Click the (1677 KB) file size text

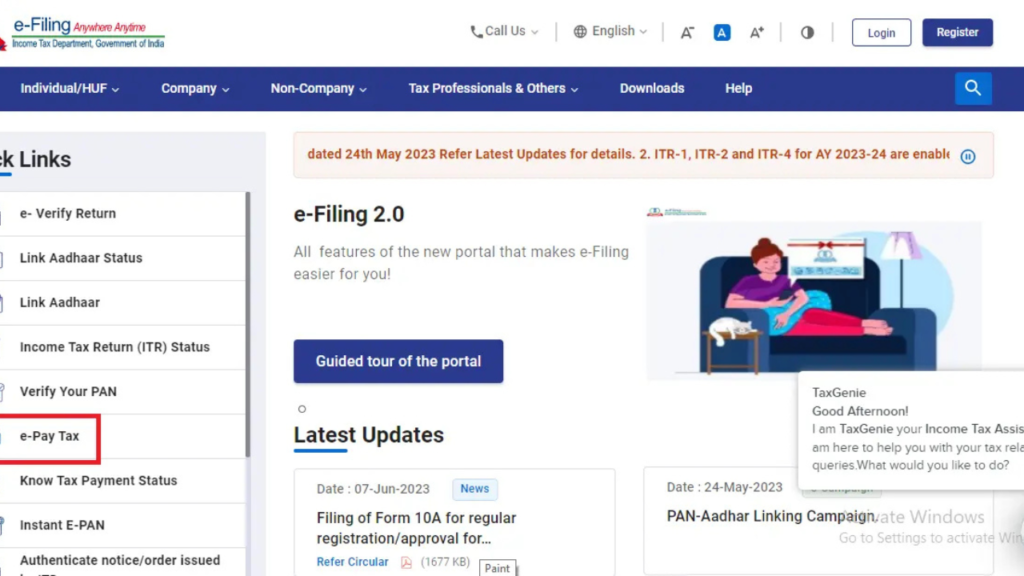coord(445,562)
